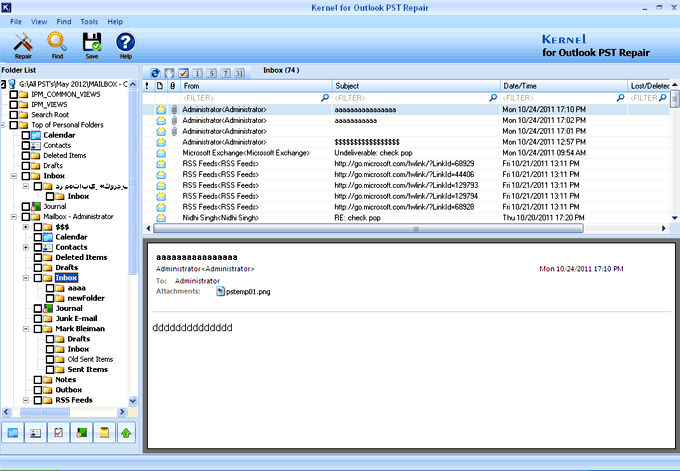Click the envelope icon of the Nidhi Singh message
The image size is (680, 471).
point(161,218)
